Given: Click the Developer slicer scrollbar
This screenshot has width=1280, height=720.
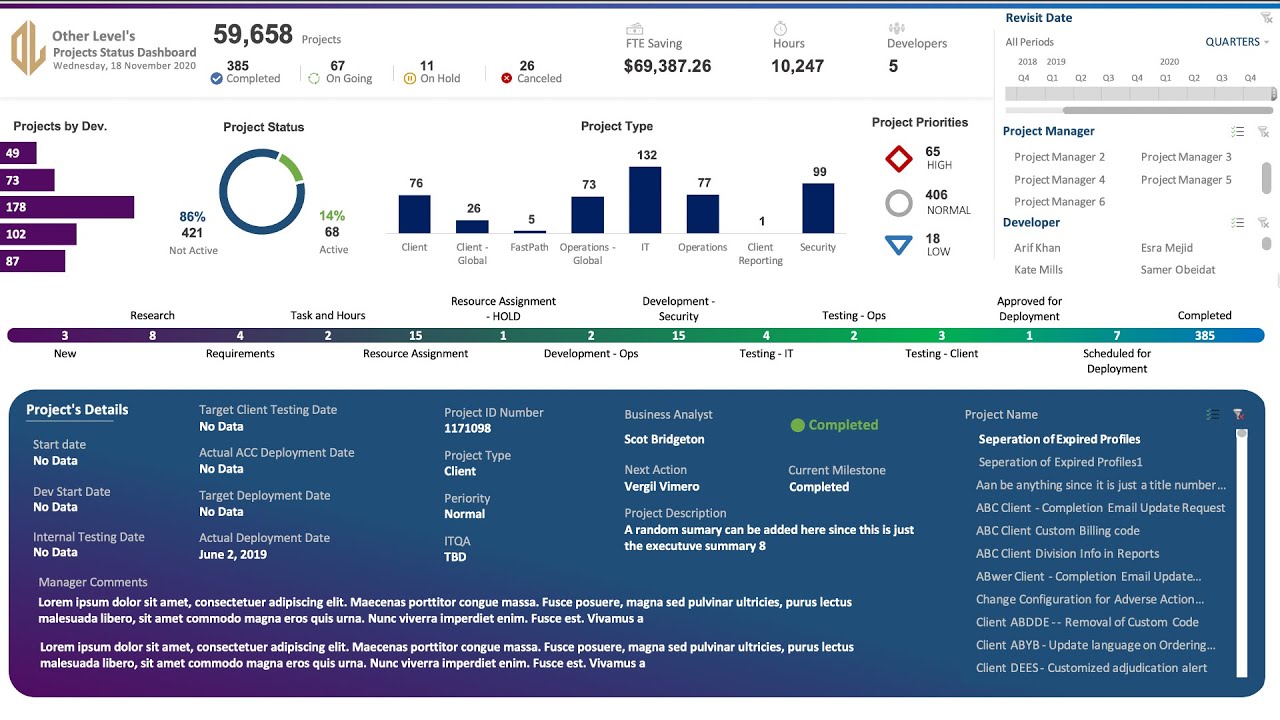Looking at the screenshot, I should [1267, 243].
